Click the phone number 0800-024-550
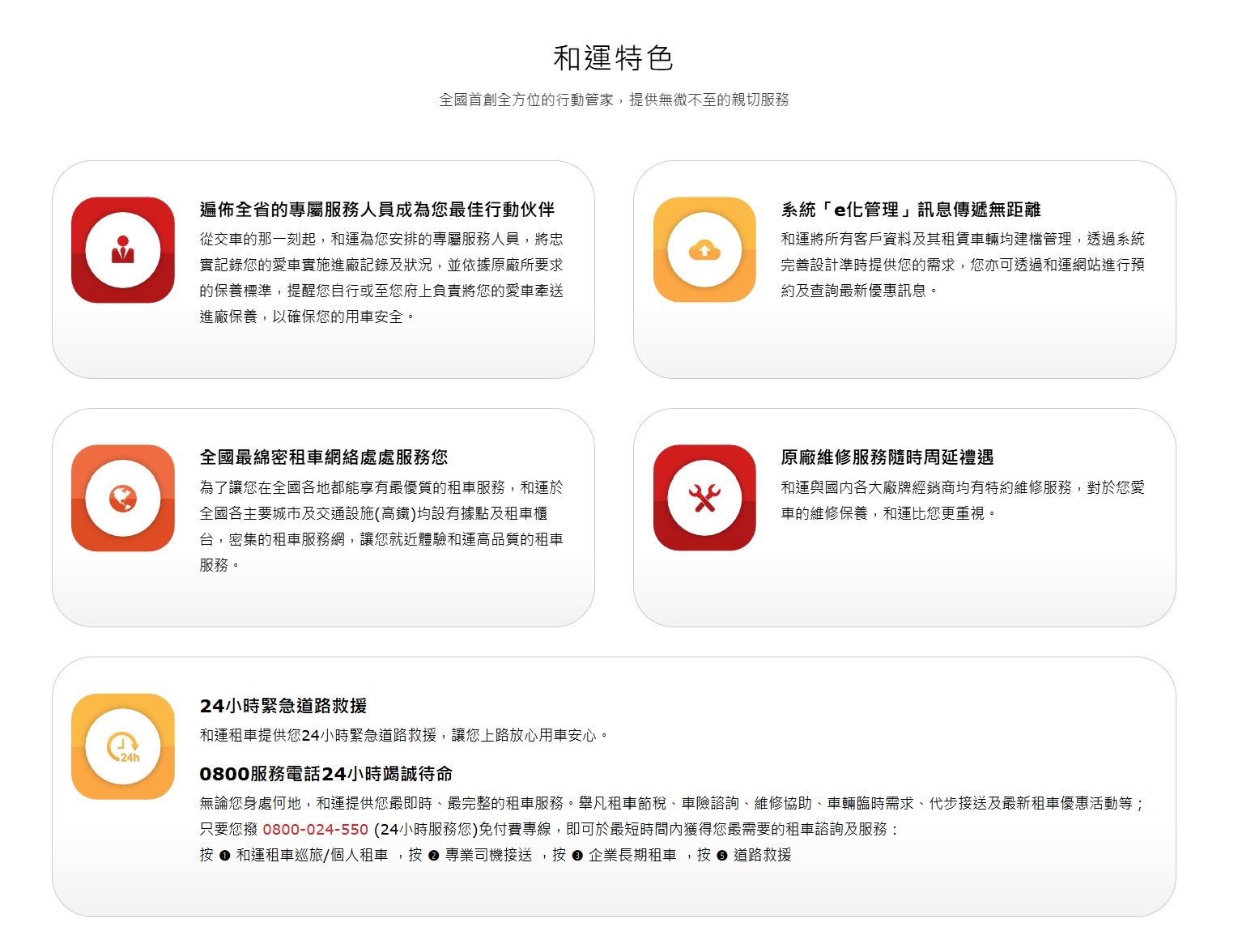This screenshot has width=1255, height=952. [x=316, y=830]
